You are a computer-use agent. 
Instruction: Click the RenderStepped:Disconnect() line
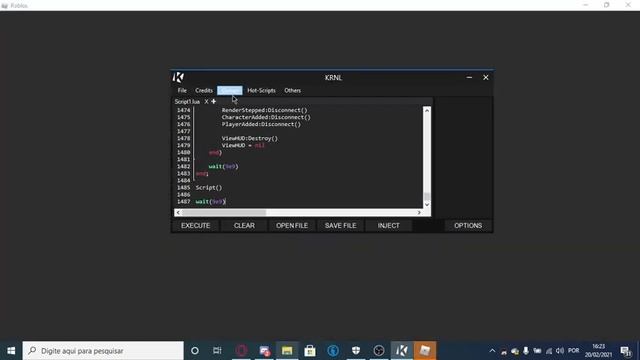[x=264, y=110]
